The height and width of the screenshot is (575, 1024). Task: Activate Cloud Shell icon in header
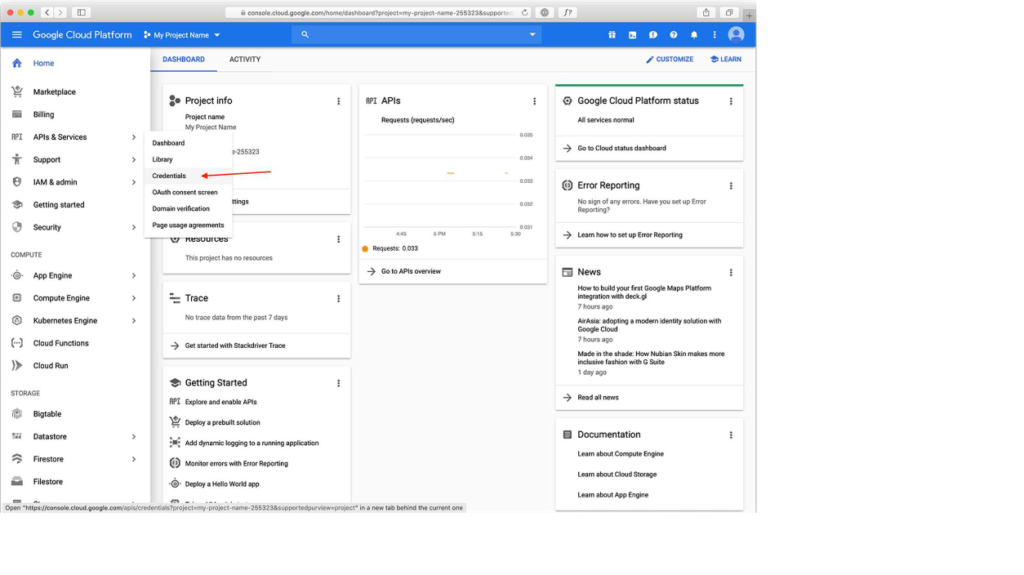632,35
